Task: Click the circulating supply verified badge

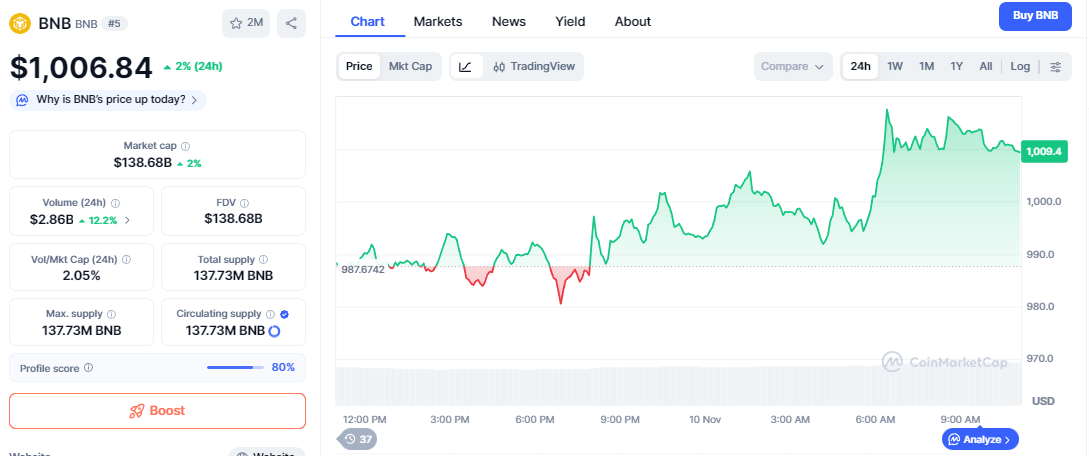Action: pyautogui.click(x=284, y=314)
